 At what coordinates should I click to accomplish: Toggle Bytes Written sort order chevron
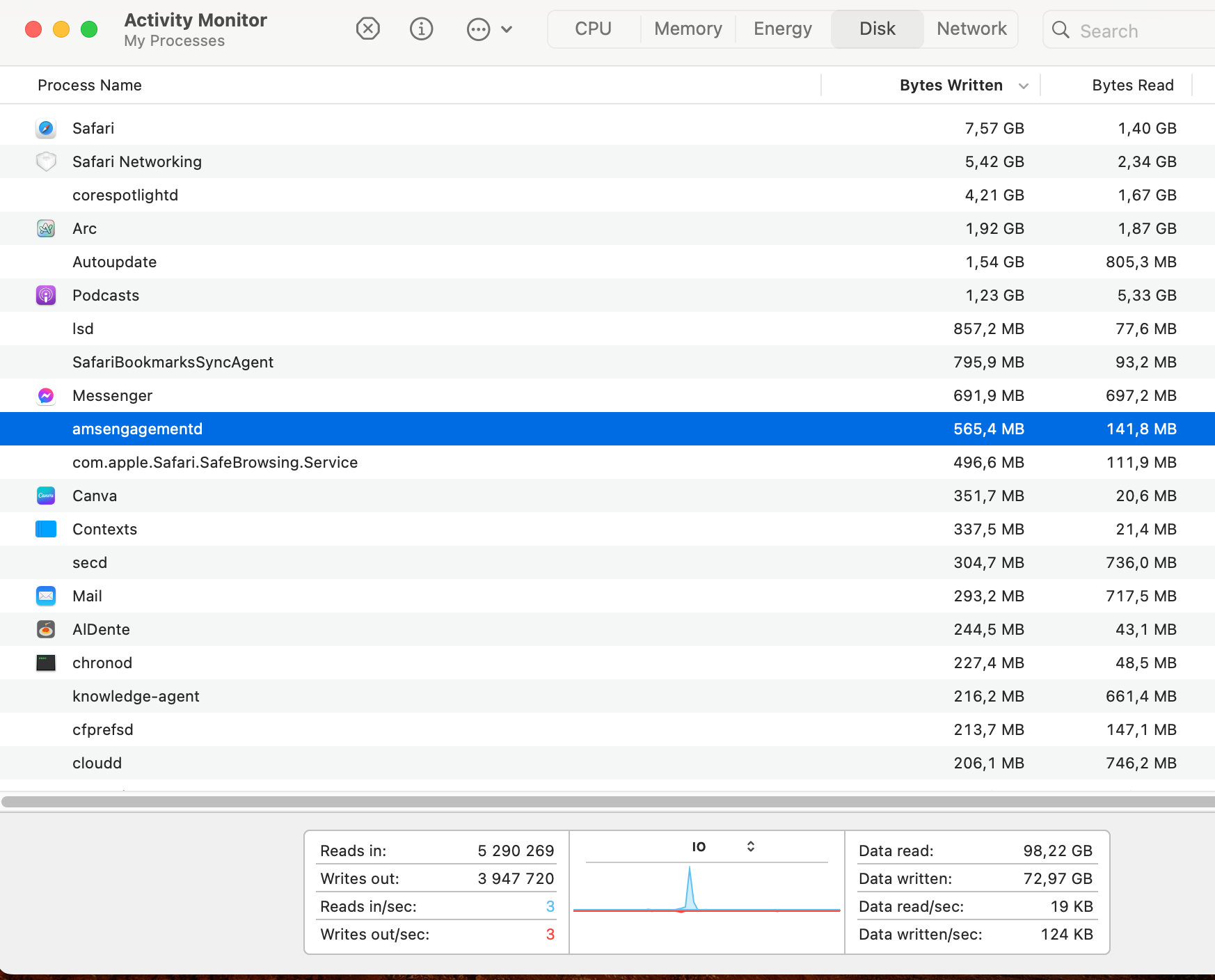pyautogui.click(x=1024, y=86)
